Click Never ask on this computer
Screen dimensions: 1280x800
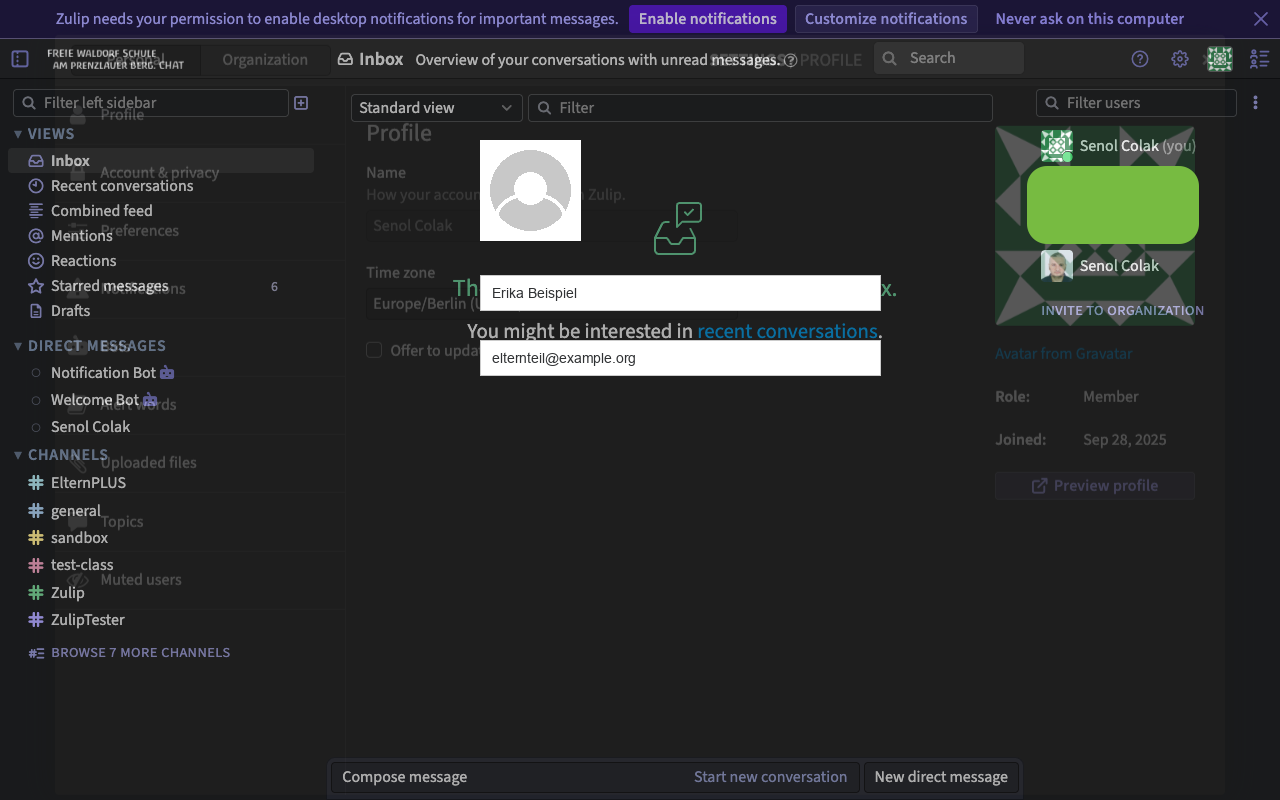pyautogui.click(x=1090, y=19)
